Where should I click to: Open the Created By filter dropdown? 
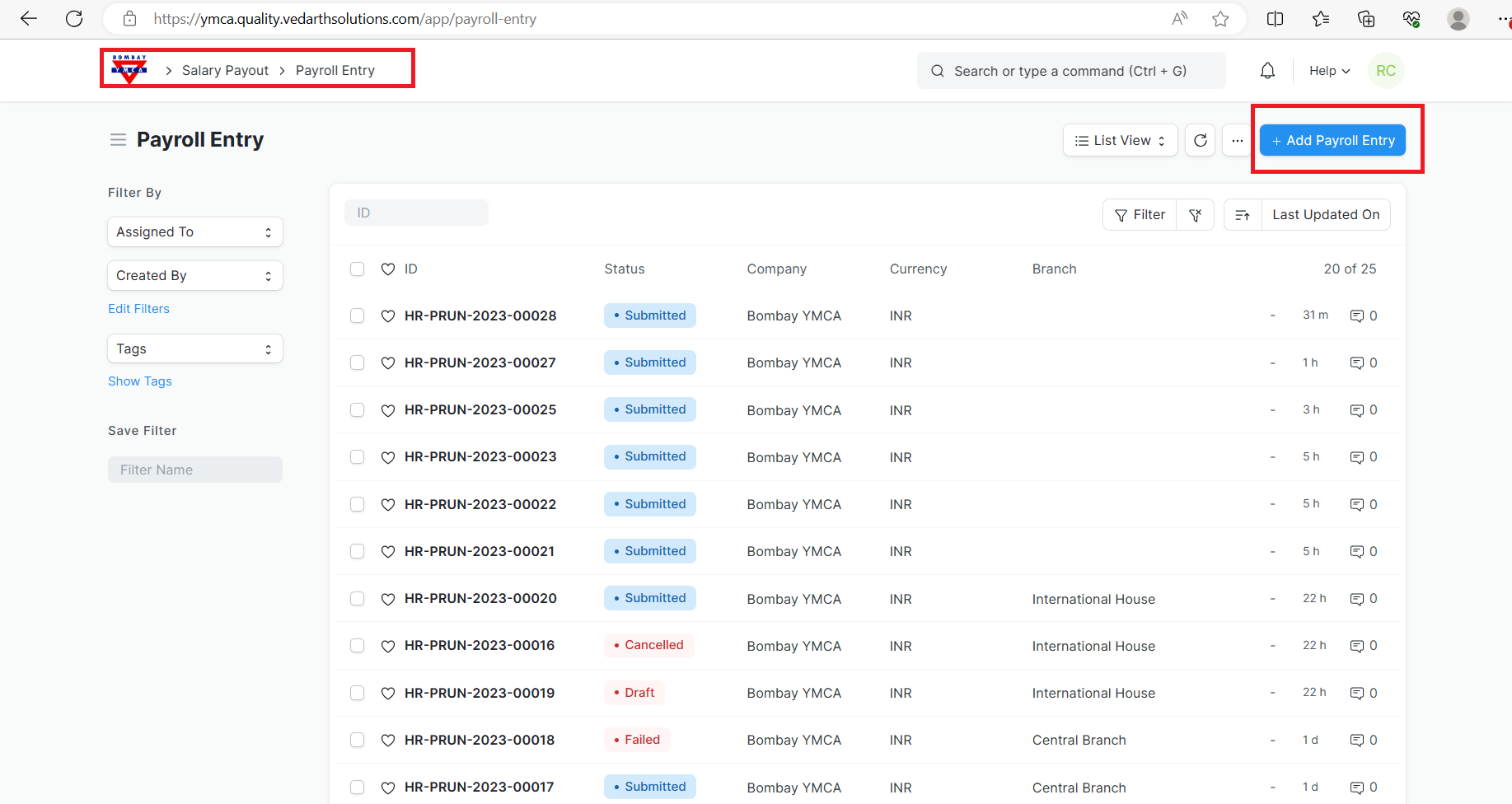coord(194,276)
